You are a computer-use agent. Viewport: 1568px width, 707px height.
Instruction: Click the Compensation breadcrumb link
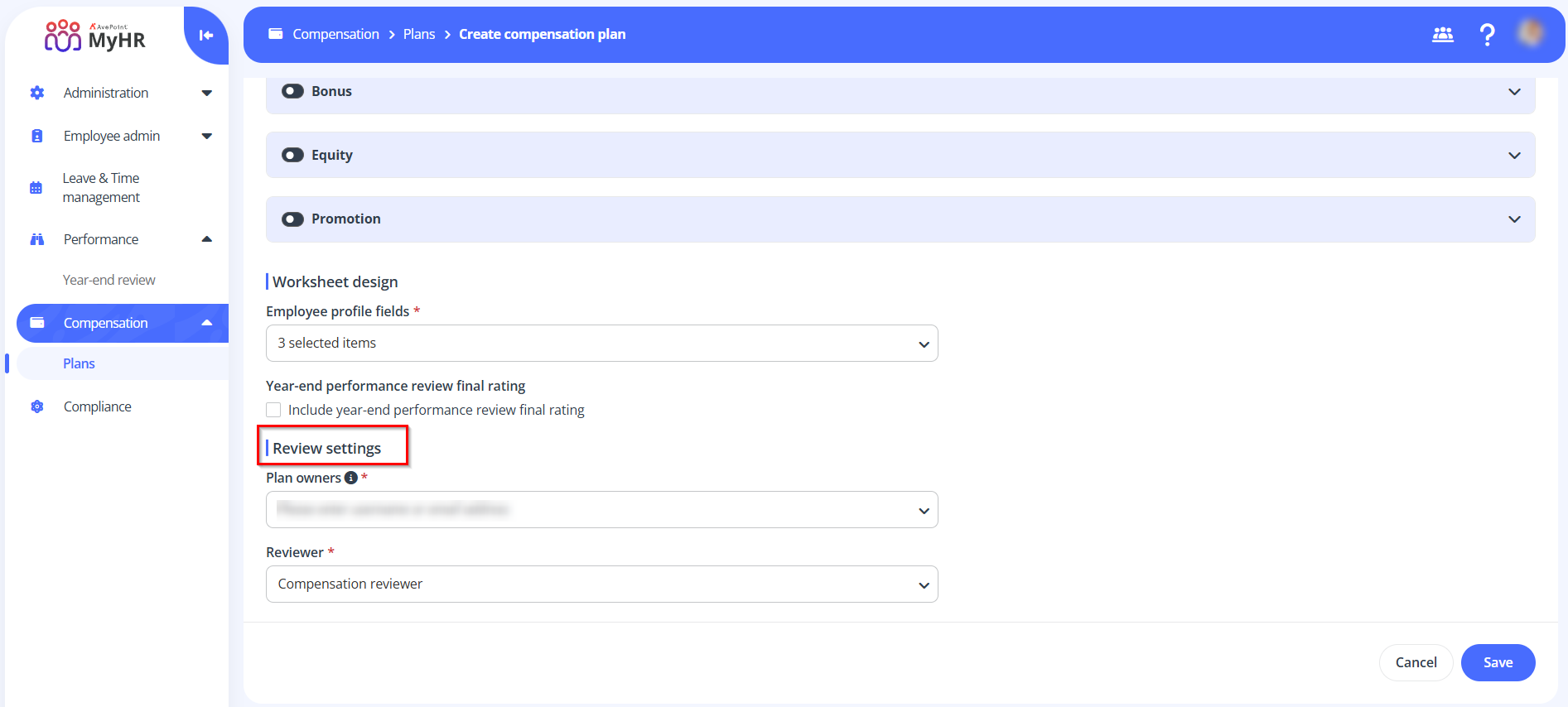[335, 34]
